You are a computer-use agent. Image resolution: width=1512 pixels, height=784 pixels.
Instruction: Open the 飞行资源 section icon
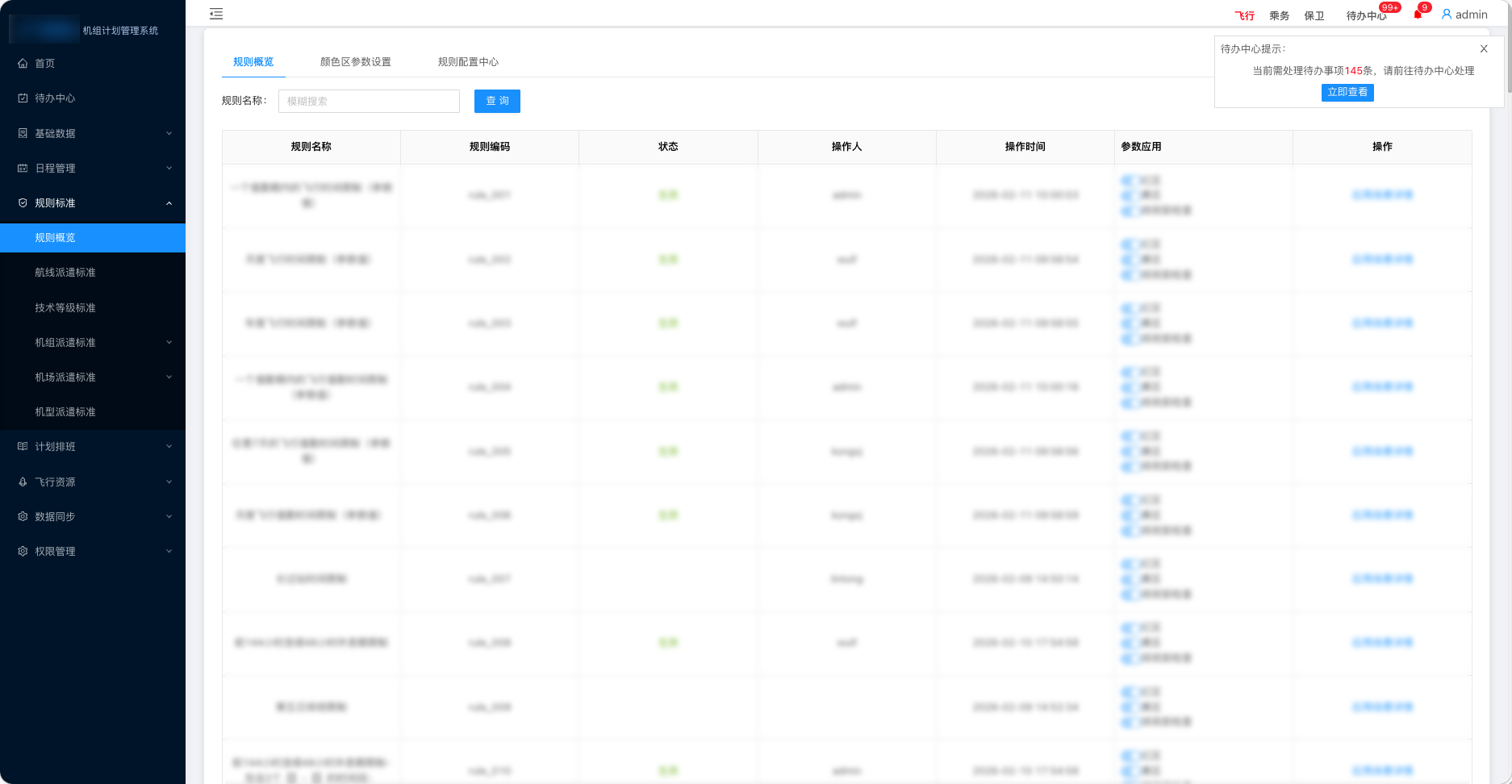pos(23,482)
